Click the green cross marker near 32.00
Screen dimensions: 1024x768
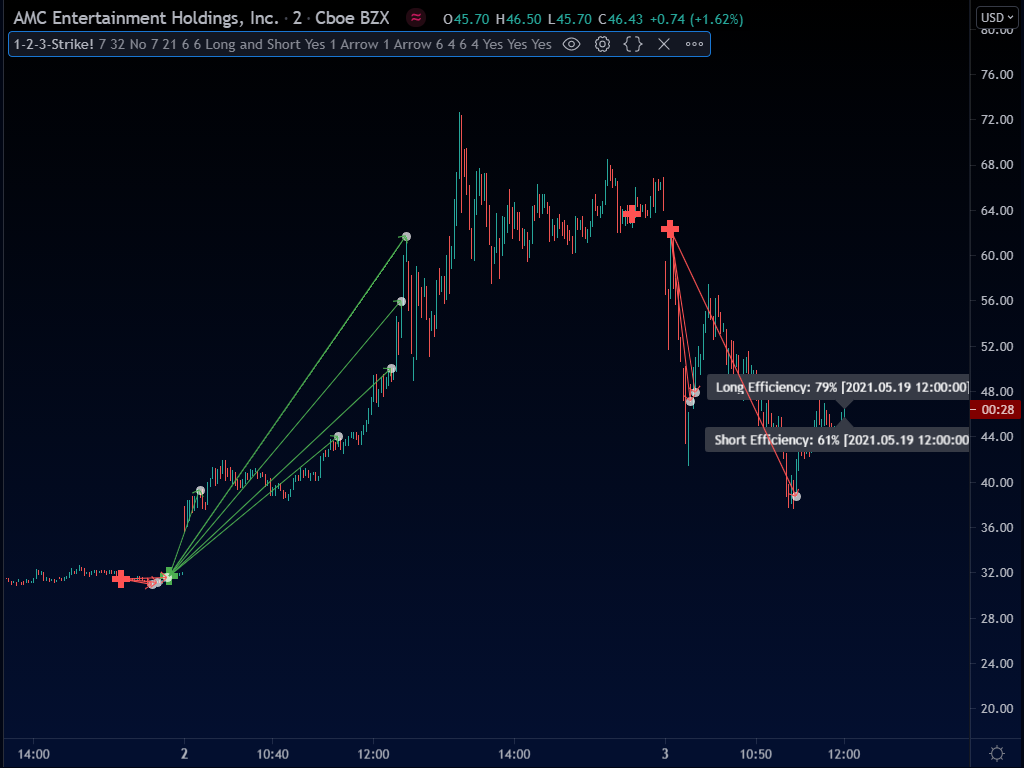tap(168, 574)
